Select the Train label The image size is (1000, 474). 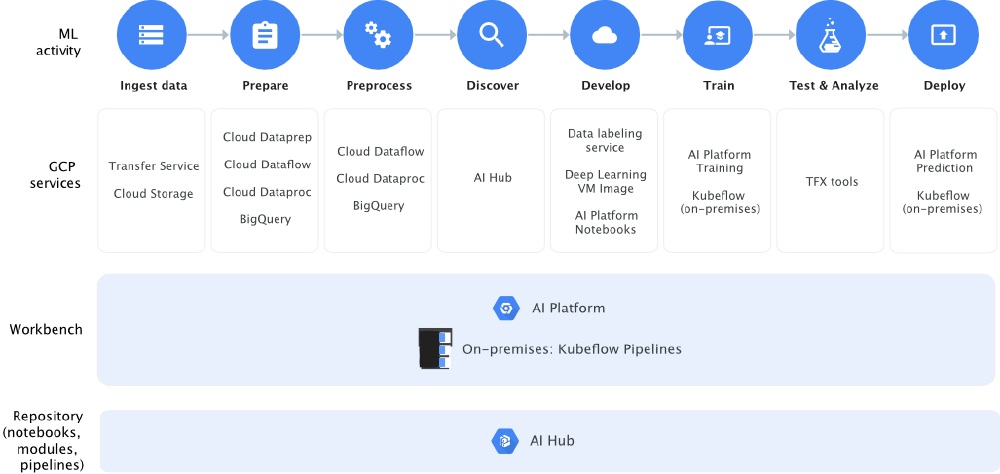[x=719, y=85]
